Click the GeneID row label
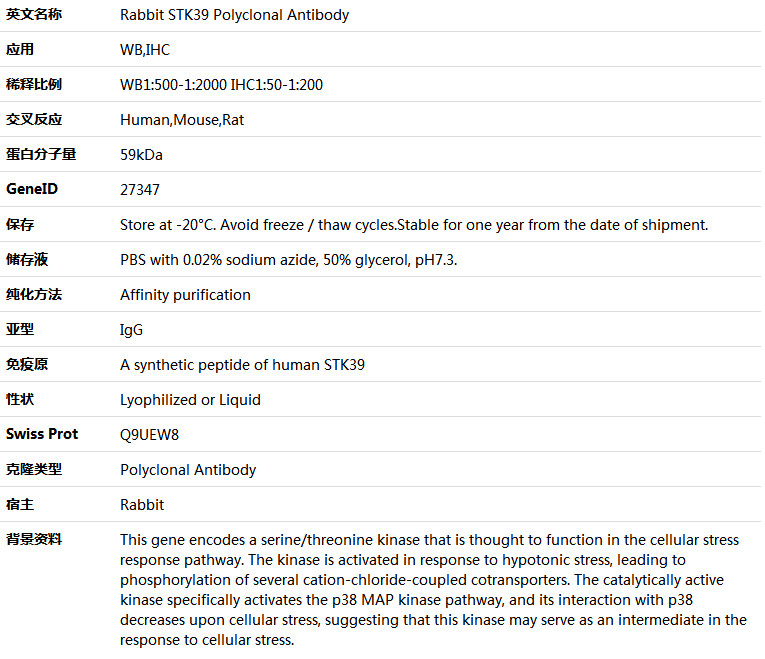The height and width of the screenshot is (659, 765). (x=32, y=189)
